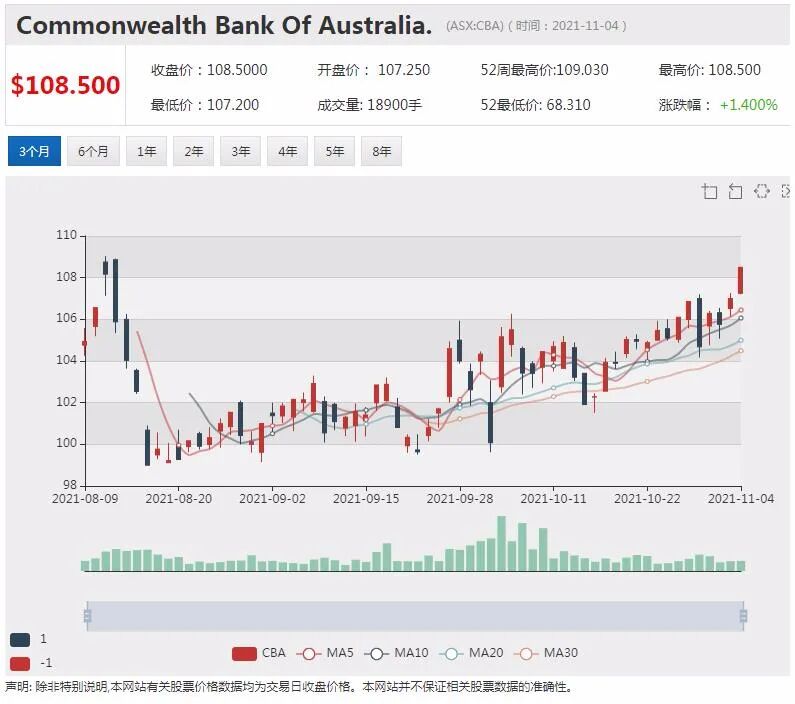The height and width of the screenshot is (704, 795).
Task: Choose the 4年 range tab
Action: click(287, 151)
